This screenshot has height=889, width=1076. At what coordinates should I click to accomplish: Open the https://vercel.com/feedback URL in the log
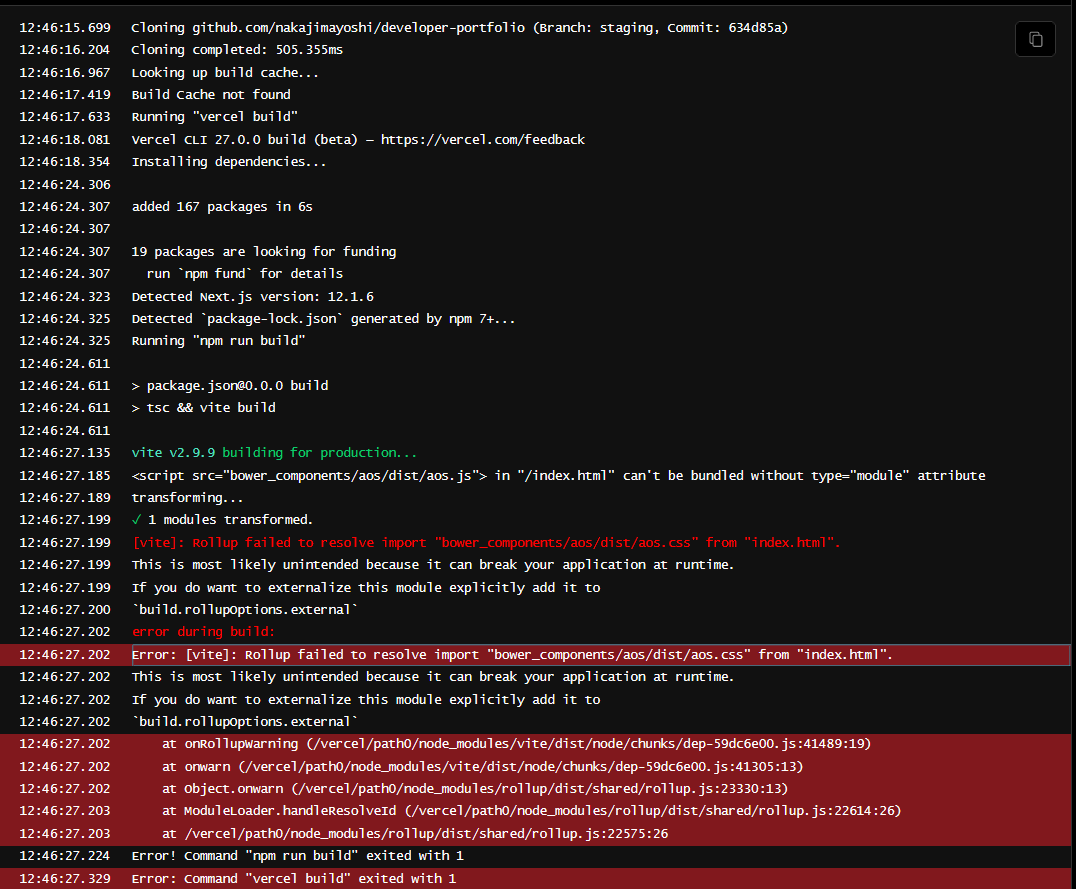[x=482, y=139]
